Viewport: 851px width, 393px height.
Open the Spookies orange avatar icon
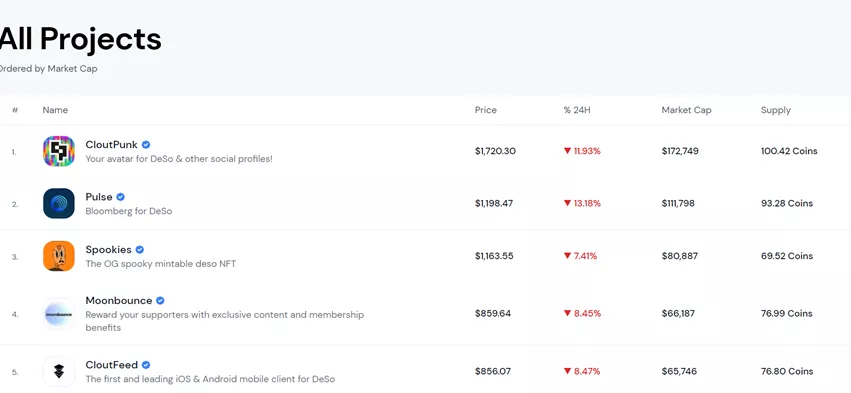[x=59, y=256]
